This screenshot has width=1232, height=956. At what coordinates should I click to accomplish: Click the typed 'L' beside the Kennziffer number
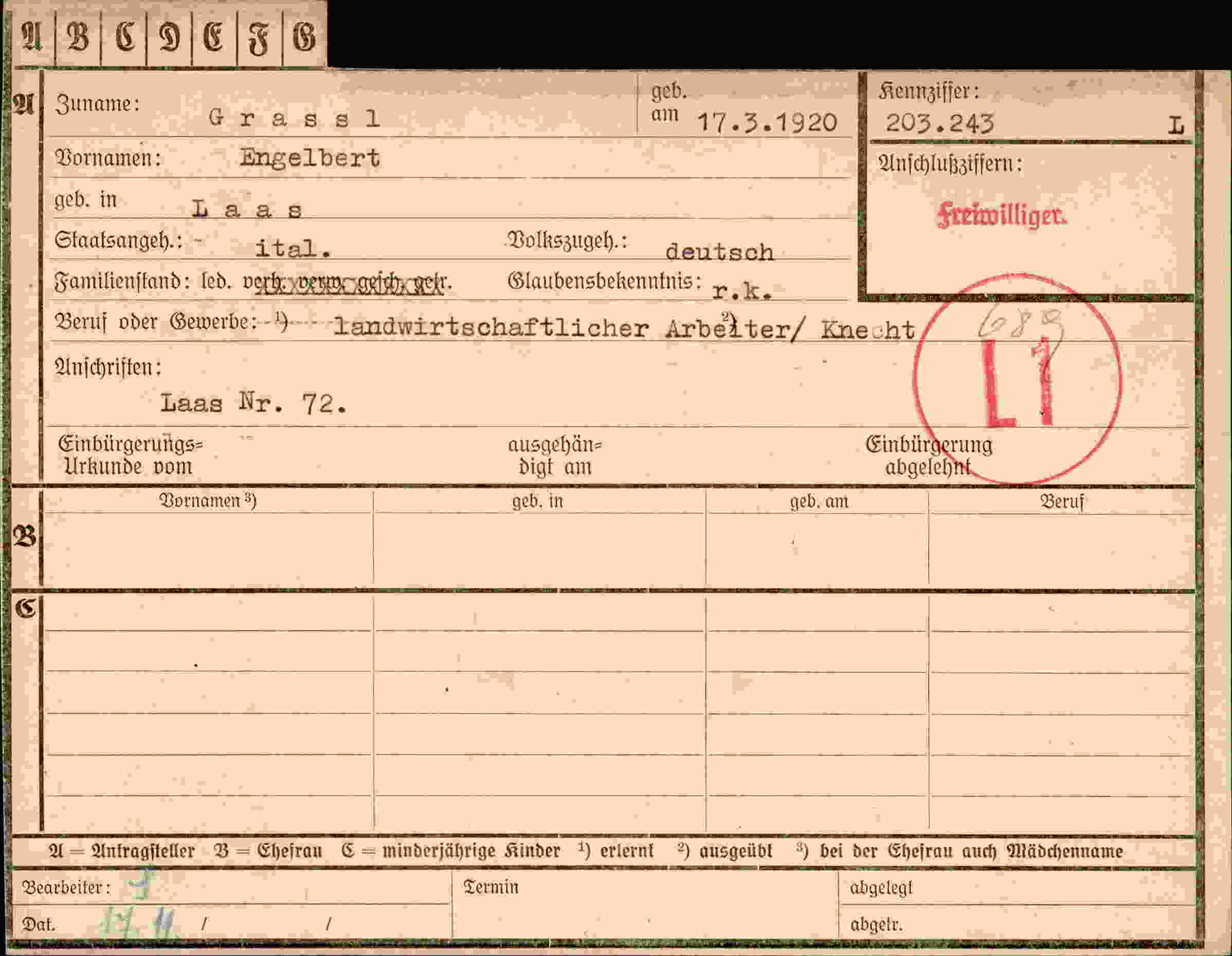tap(1175, 126)
